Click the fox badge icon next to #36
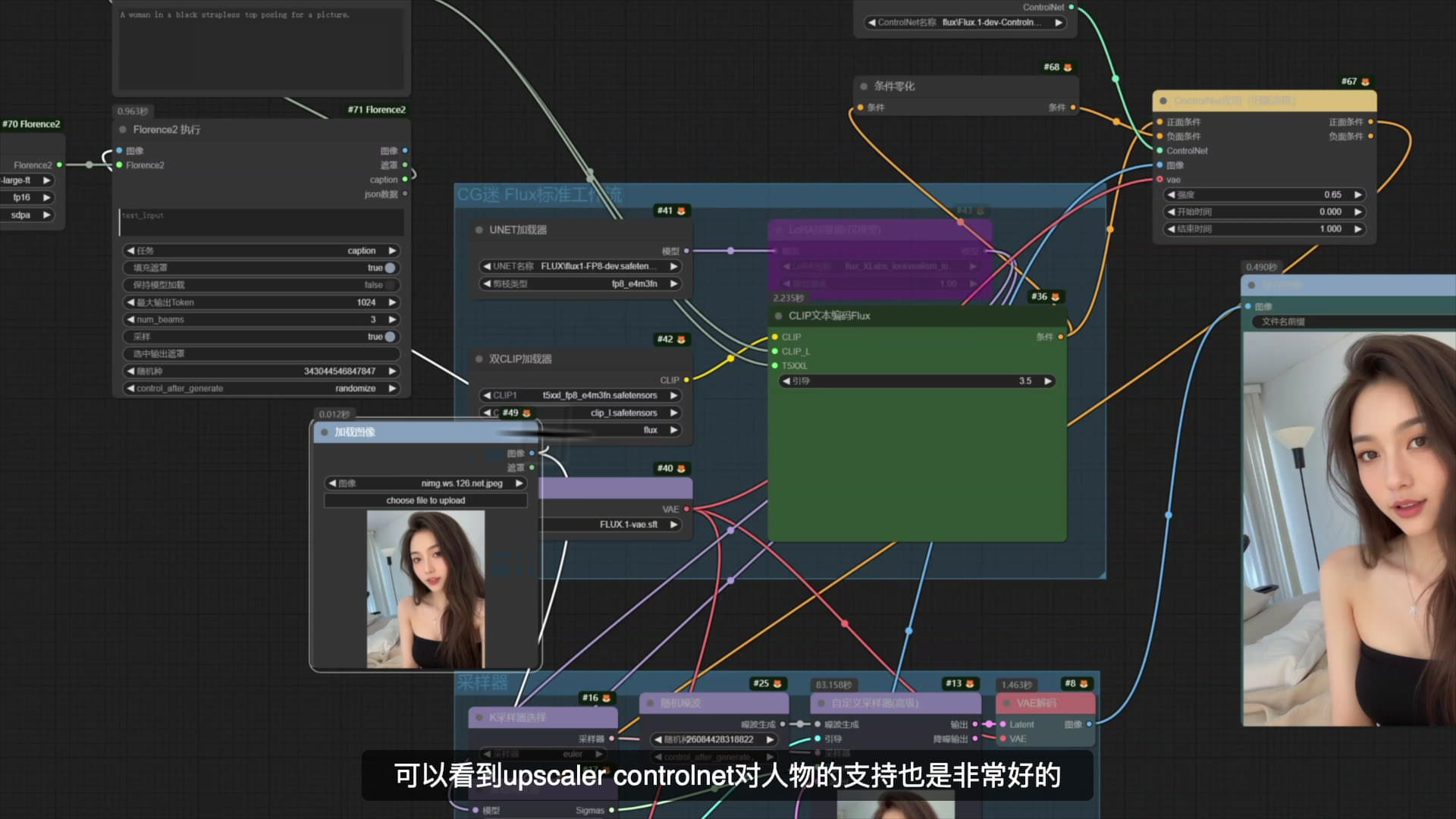Screen dimensions: 1456x819 [x=1055, y=297]
